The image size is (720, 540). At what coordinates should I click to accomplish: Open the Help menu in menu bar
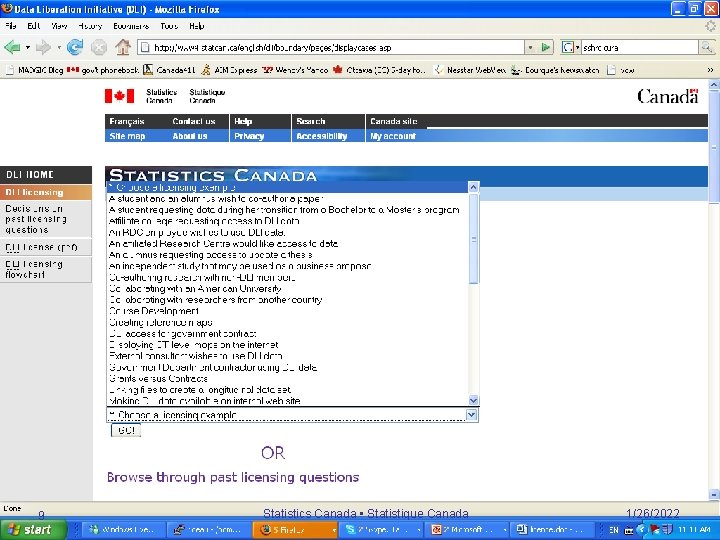coord(197,26)
